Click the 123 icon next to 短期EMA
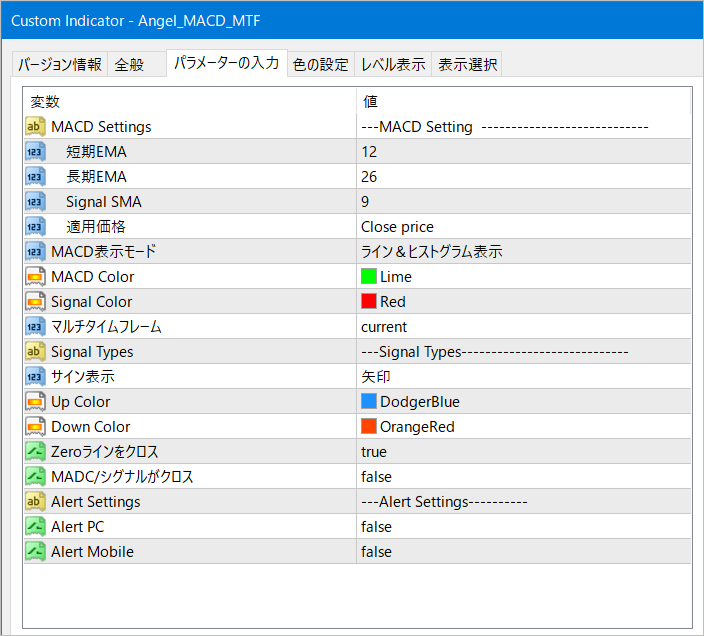The image size is (704, 636). coord(35,152)
